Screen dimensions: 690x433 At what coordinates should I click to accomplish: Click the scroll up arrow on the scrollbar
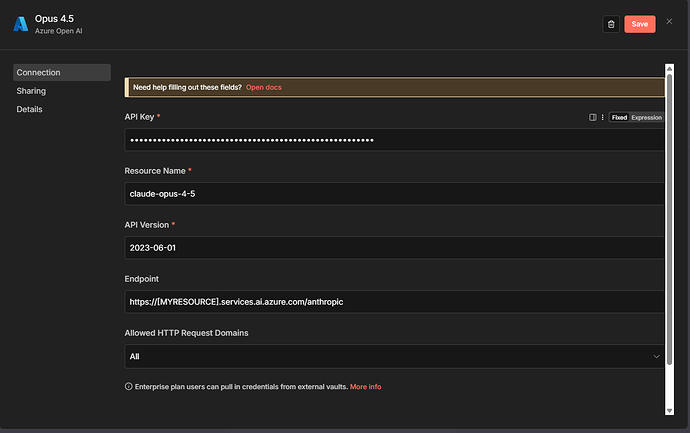click(669, 68)
